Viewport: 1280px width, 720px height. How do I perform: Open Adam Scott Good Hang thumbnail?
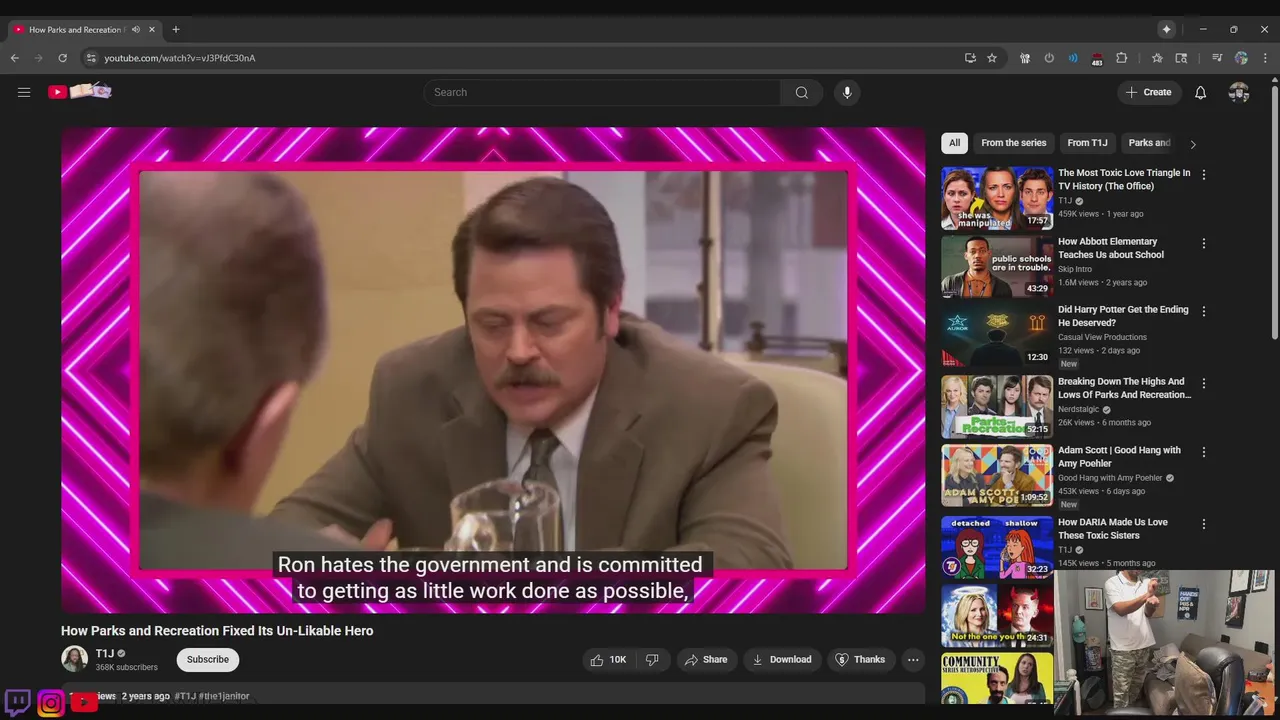997,475
